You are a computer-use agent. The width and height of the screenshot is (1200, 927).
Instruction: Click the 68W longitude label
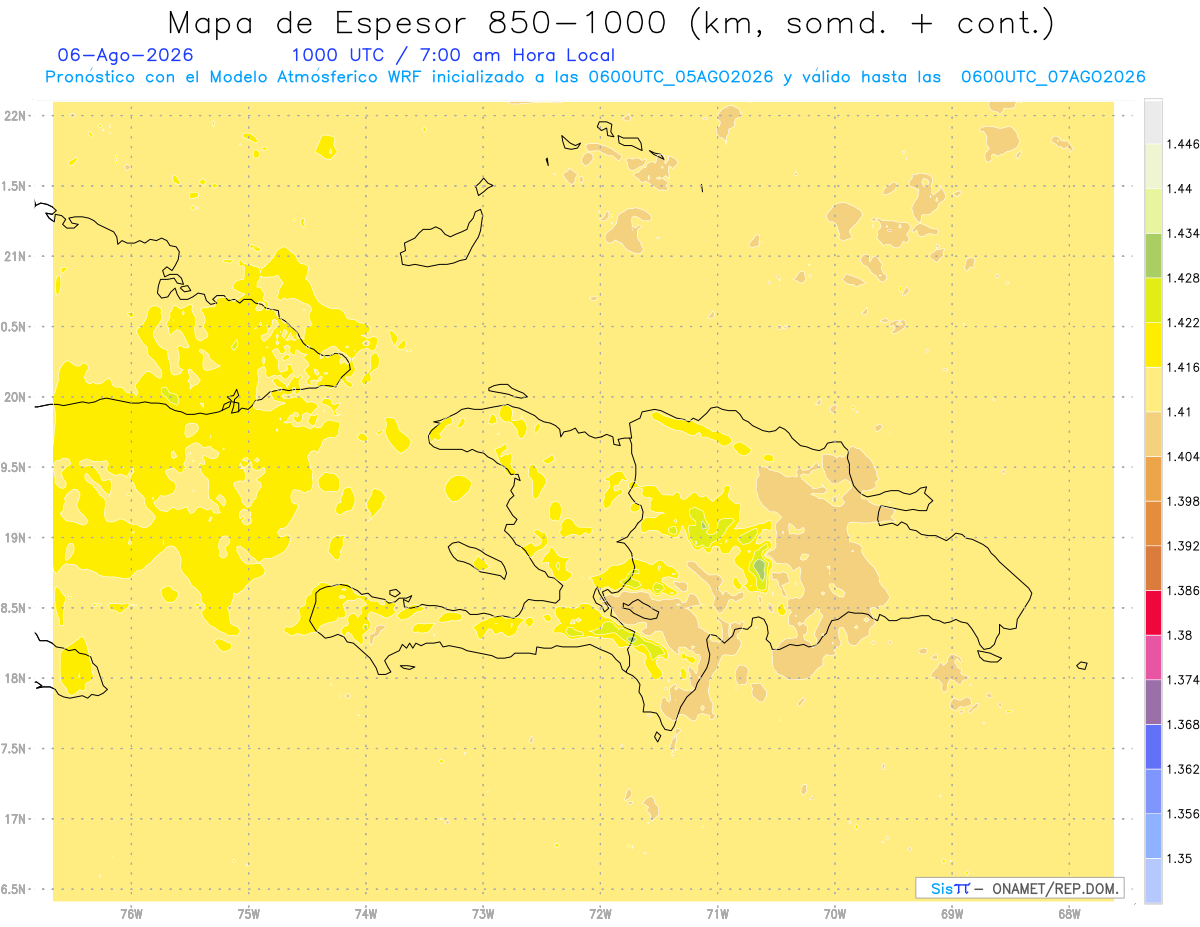click(x=1069, y=914)
